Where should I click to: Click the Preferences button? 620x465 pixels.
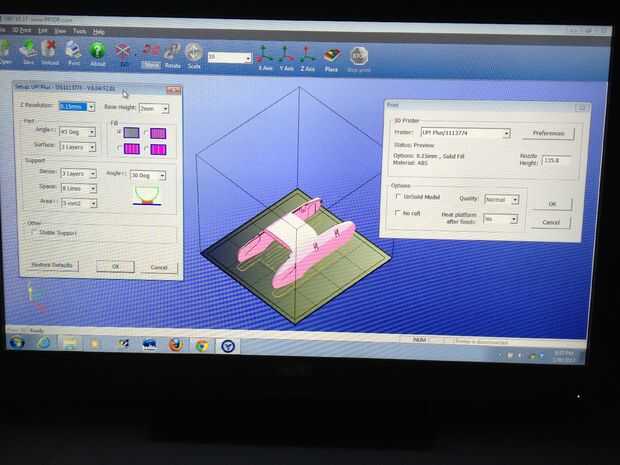(x=548, y=133)
